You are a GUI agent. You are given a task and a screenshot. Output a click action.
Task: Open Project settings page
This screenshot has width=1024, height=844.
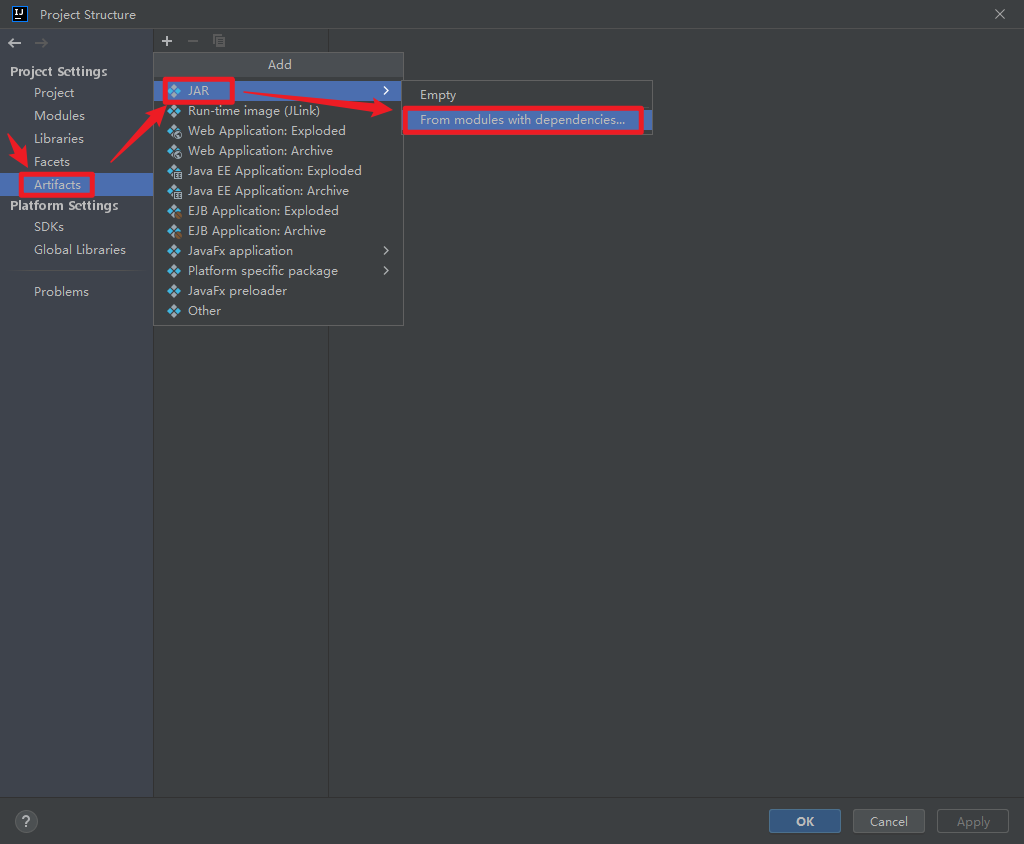[x=76, y=93]
